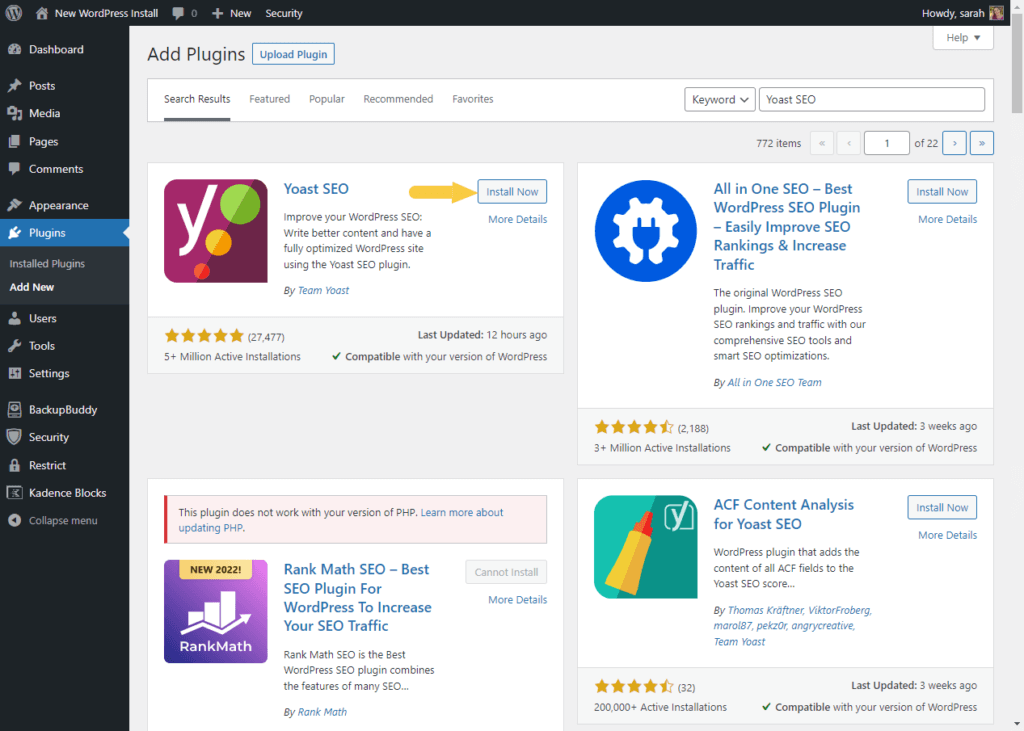Click the Posts pushpin icon
The image size is (1024, 731).
pyautogui.click(x=14, y=86)
